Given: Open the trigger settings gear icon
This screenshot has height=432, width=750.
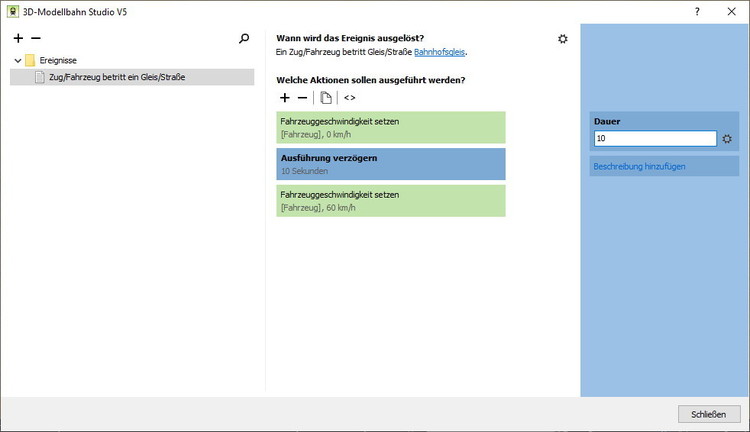Looking at the screenshot, I should tap(563, 38).
